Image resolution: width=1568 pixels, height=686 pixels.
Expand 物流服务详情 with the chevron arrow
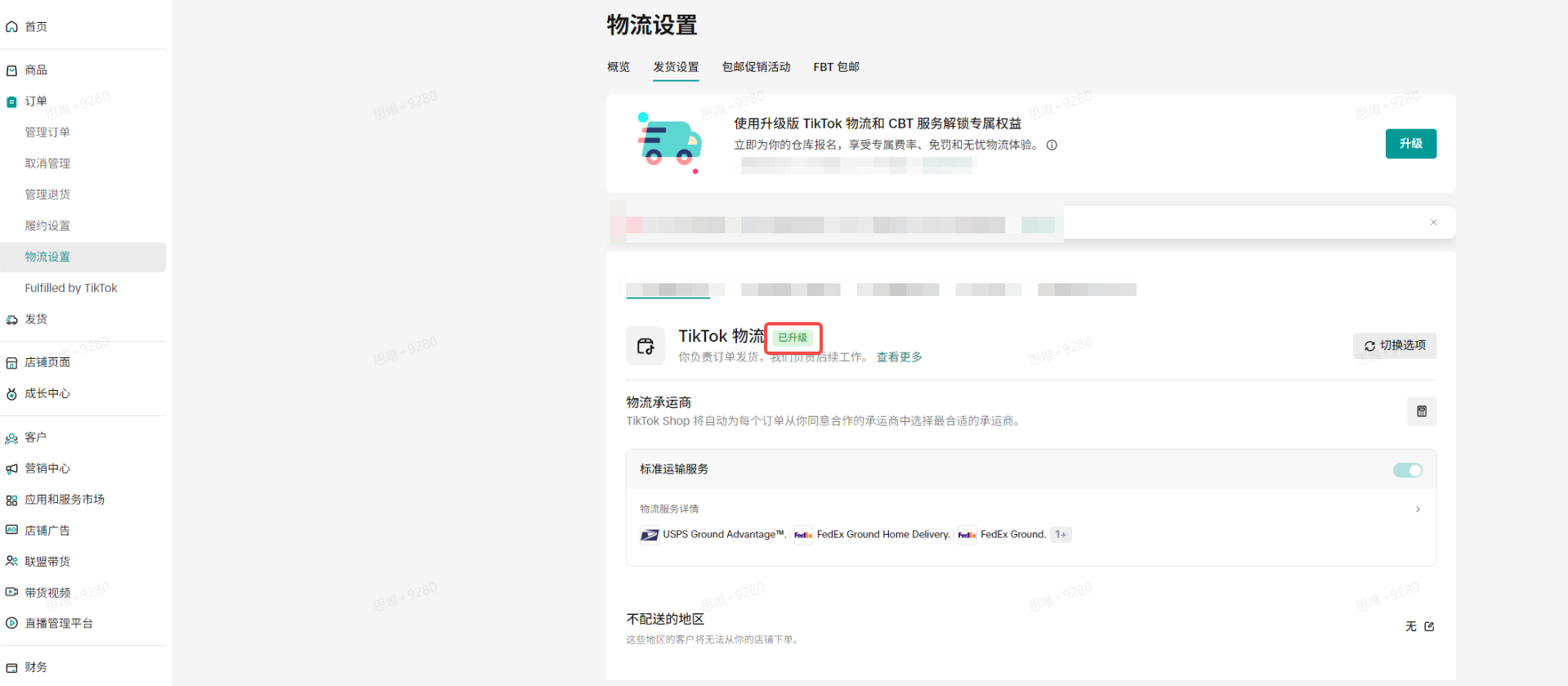tap(1418, 509)
